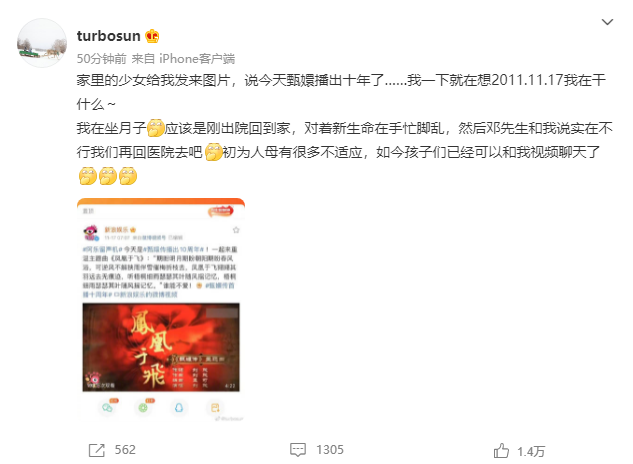Click the 1.4万 likes count
The image size is (633, 464).
pyautogui.click(x=531, y=451)
